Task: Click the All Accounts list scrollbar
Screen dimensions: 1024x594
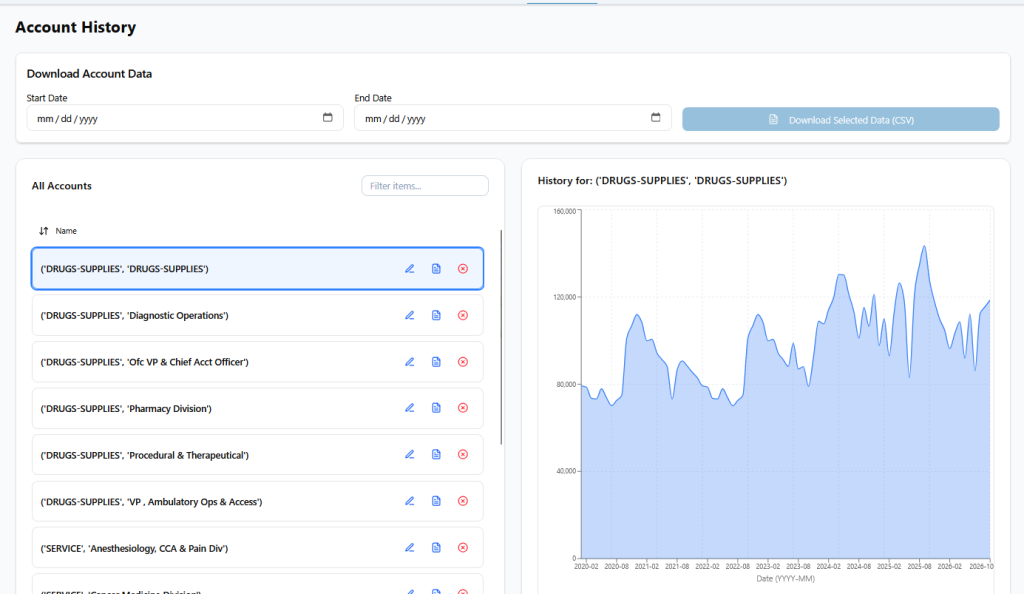Action: 501,337
